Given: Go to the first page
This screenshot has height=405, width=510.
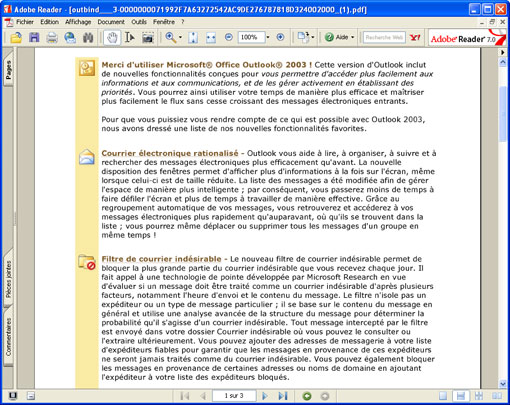Looking at the screenshot, I should pyautogui.click(x=184, y=396).
